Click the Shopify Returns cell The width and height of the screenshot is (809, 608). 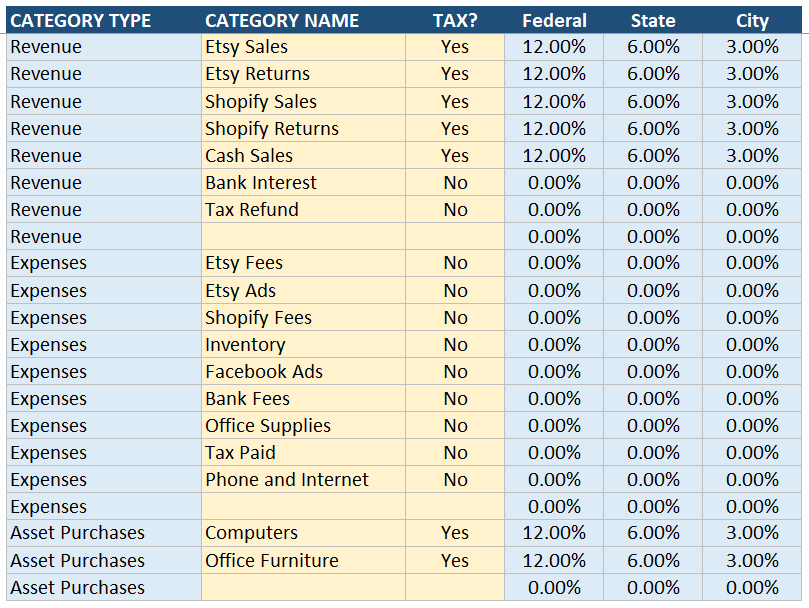point(302,128)
